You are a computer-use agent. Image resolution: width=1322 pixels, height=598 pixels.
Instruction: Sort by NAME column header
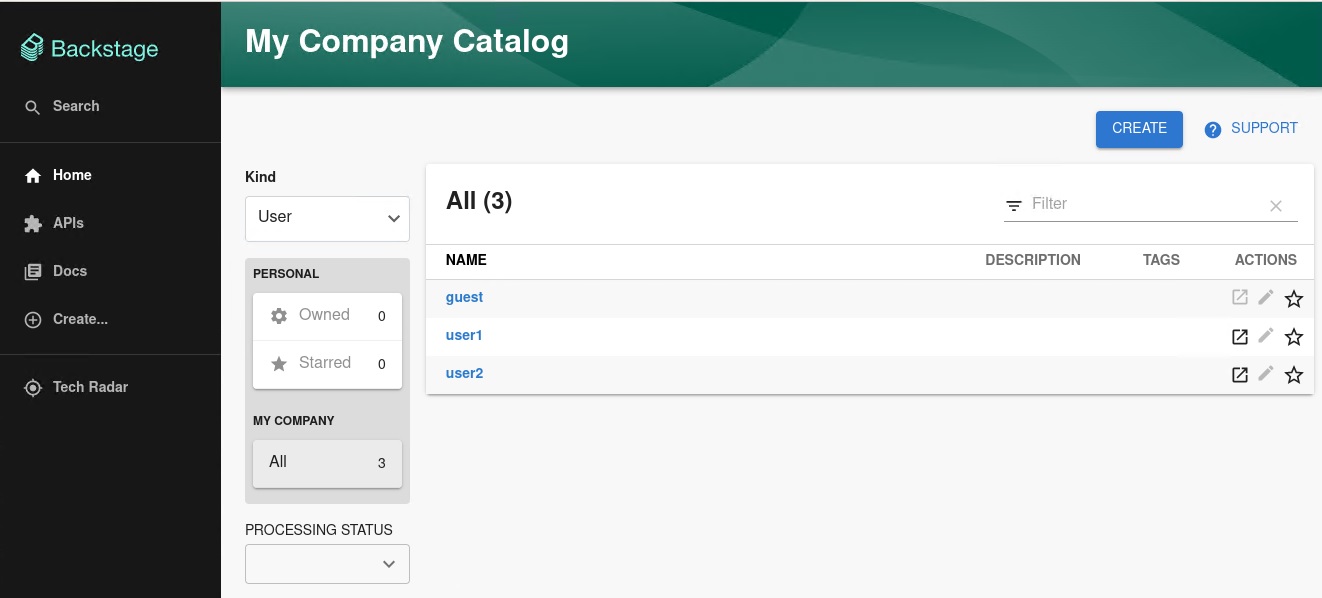(x=466, y=260)
